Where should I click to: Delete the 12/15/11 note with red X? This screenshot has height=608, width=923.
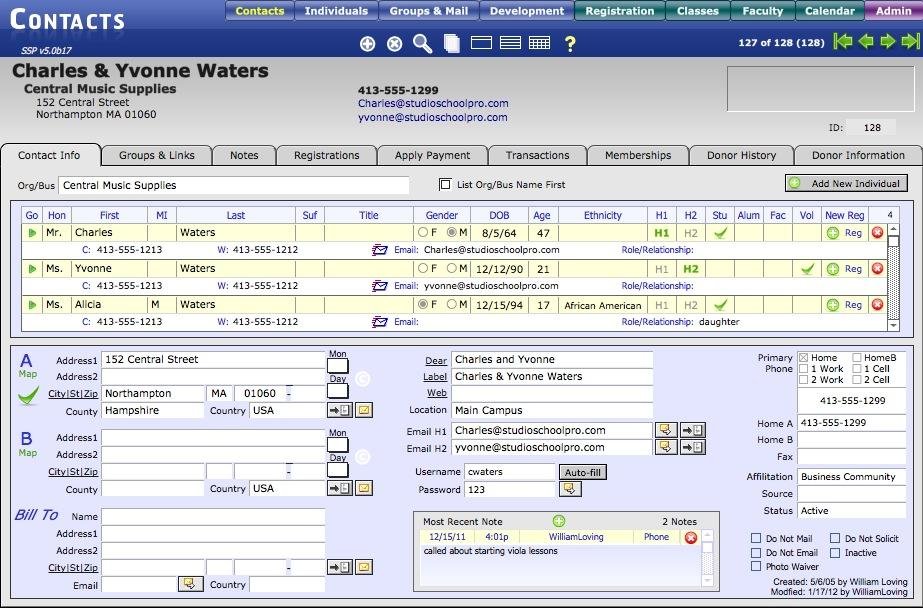[x=690, y=537]
